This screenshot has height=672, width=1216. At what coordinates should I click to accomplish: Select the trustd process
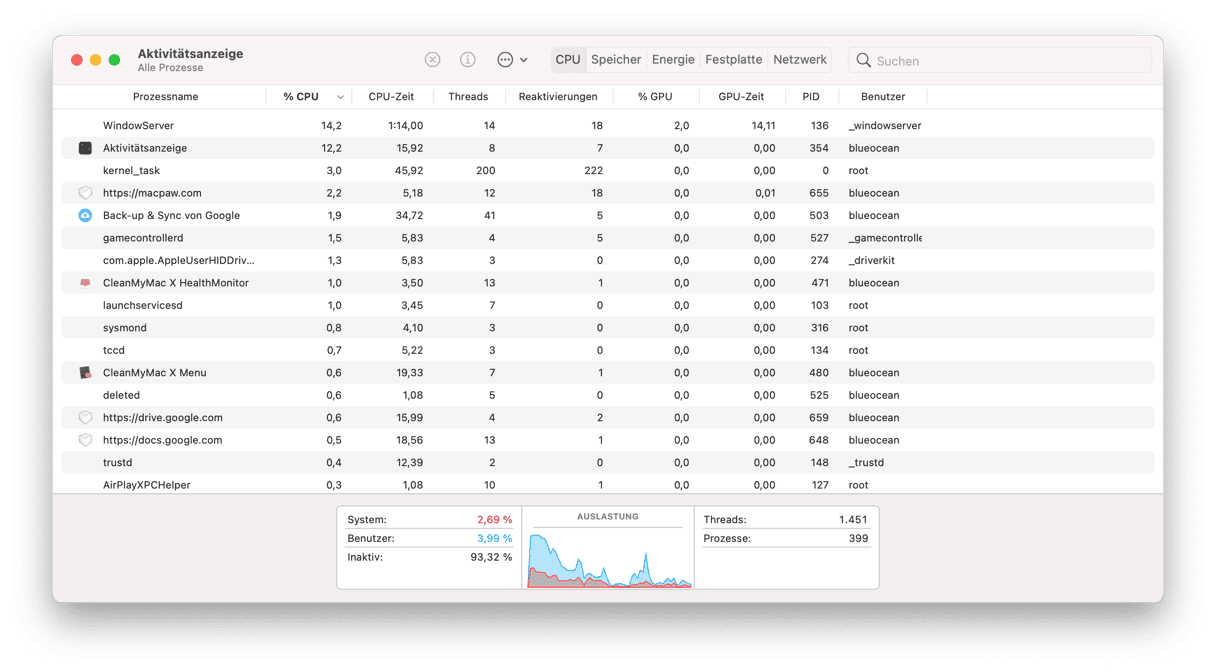coord(608,463)
